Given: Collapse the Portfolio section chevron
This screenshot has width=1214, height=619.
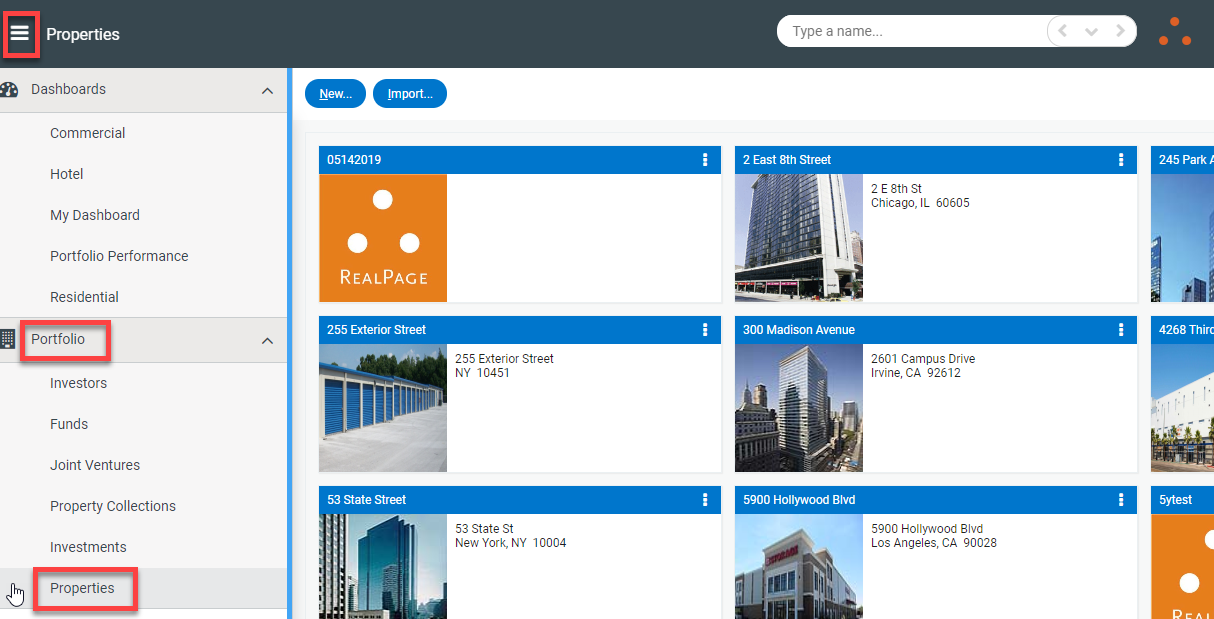Looking at the screenshot, I should coord(267,341).
